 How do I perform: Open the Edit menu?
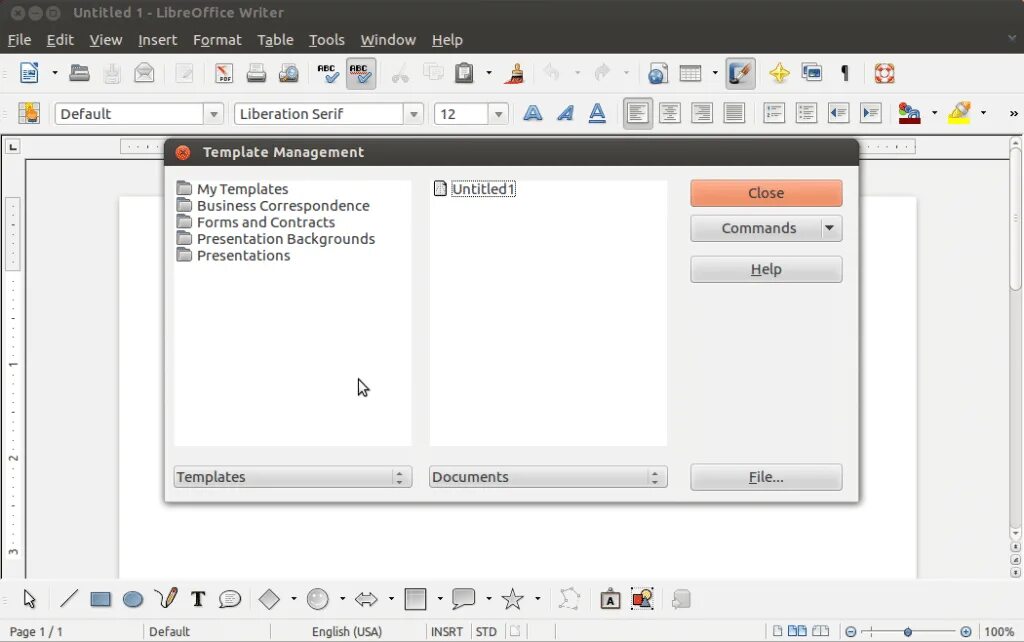[60, 40]
